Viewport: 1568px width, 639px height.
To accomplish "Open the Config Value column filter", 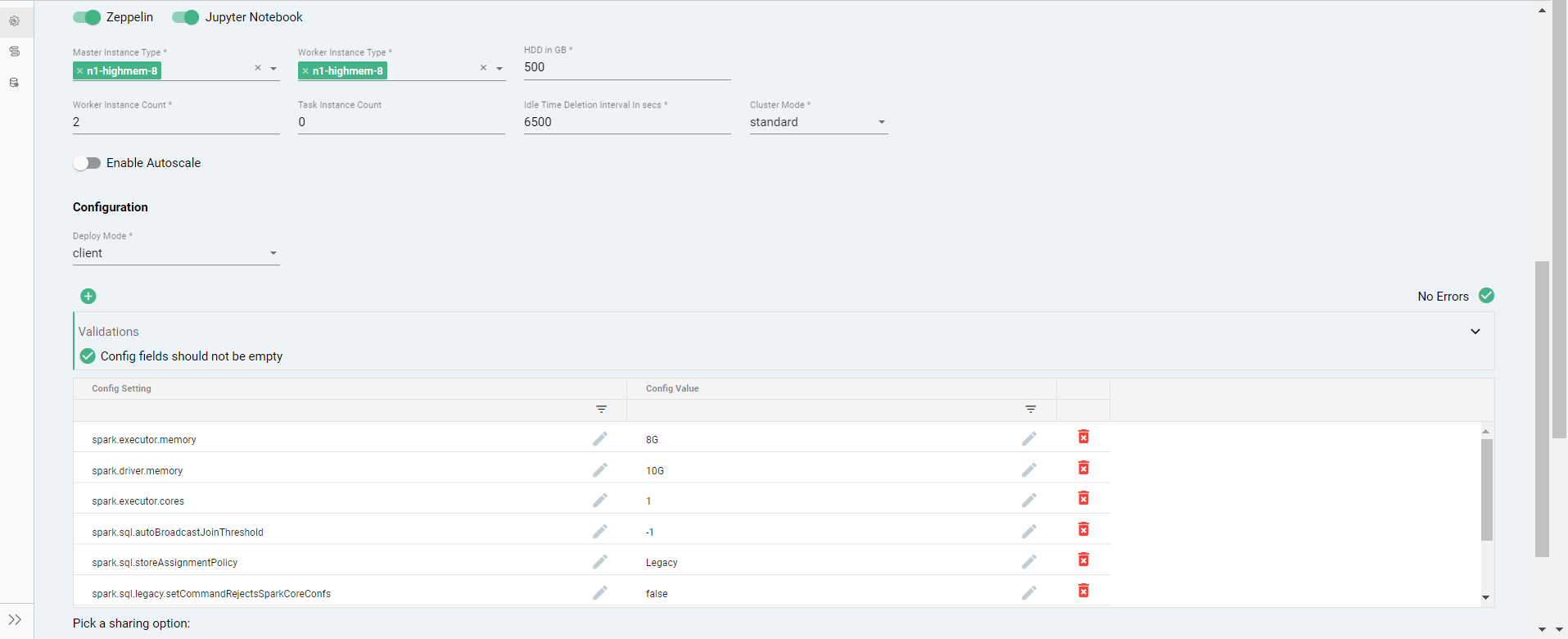I will tap(1031, 410).
